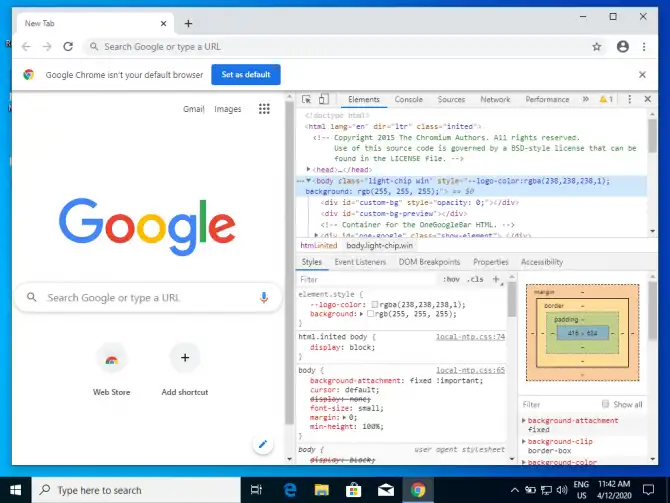Reload the page with the refresh icon

point(68,47)
